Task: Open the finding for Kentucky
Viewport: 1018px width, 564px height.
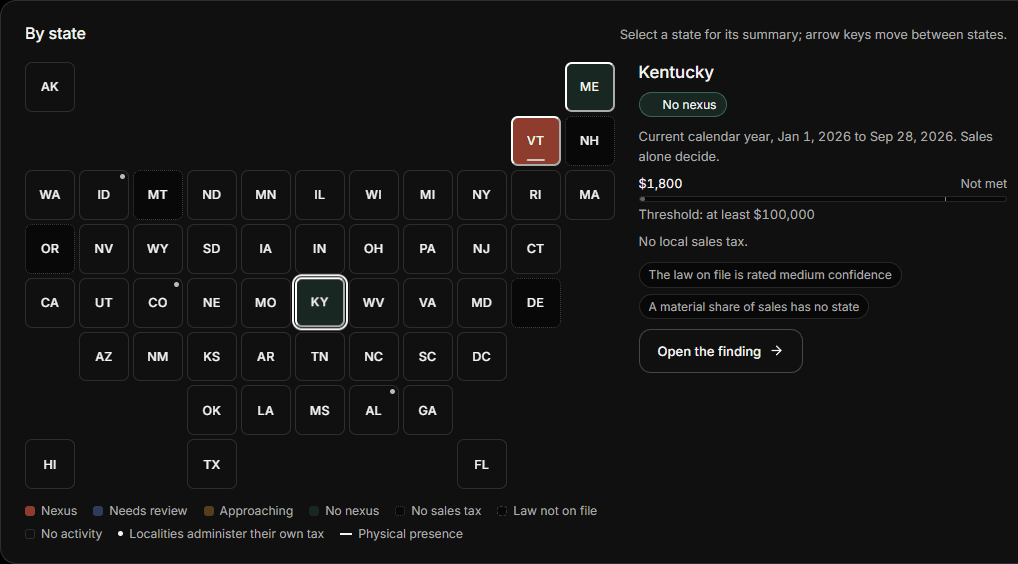Action: (721, 351)
